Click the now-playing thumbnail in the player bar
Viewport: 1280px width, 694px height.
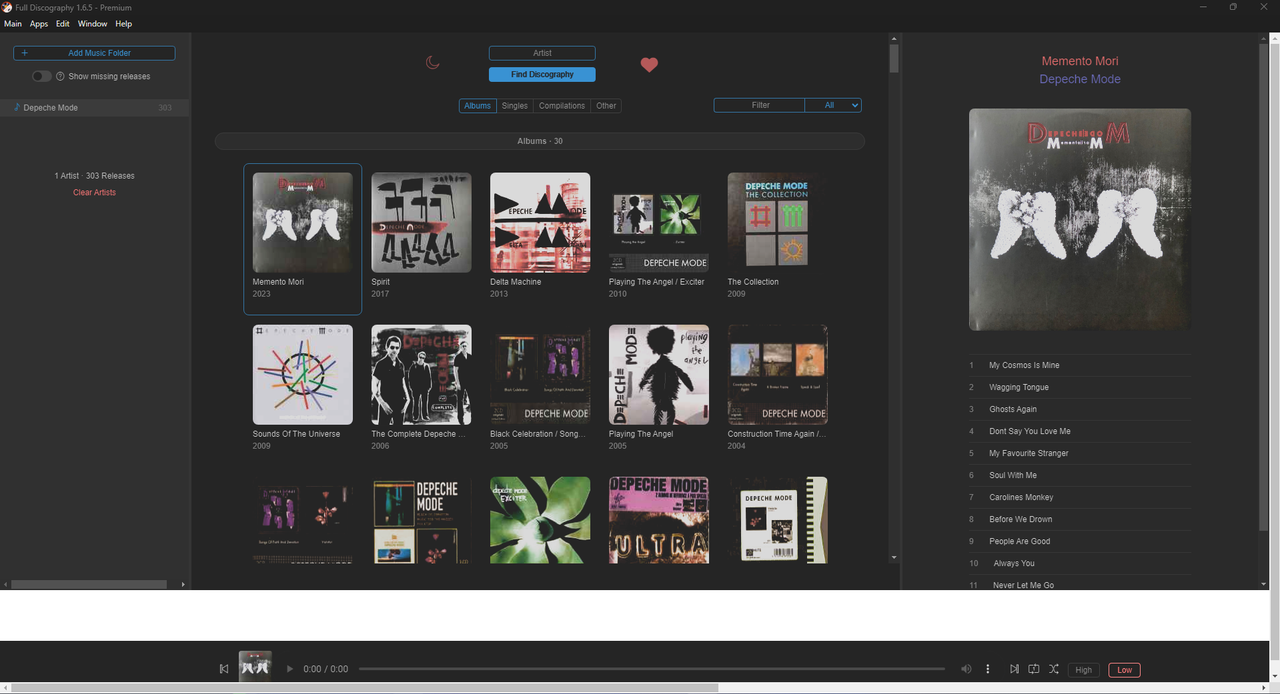(255, 666)
